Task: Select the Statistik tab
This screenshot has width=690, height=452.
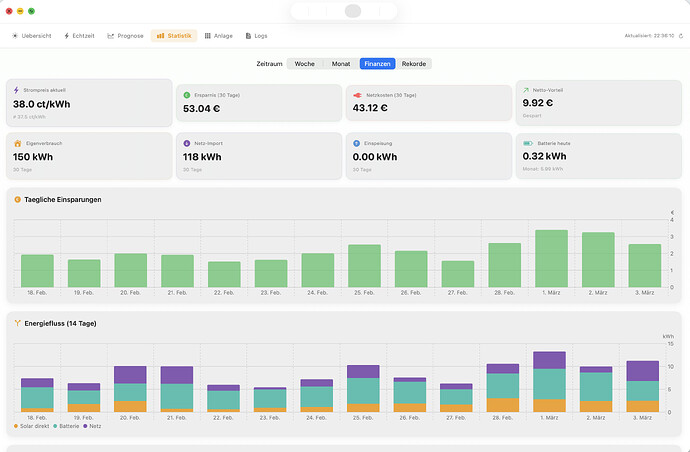Action: 174,36
